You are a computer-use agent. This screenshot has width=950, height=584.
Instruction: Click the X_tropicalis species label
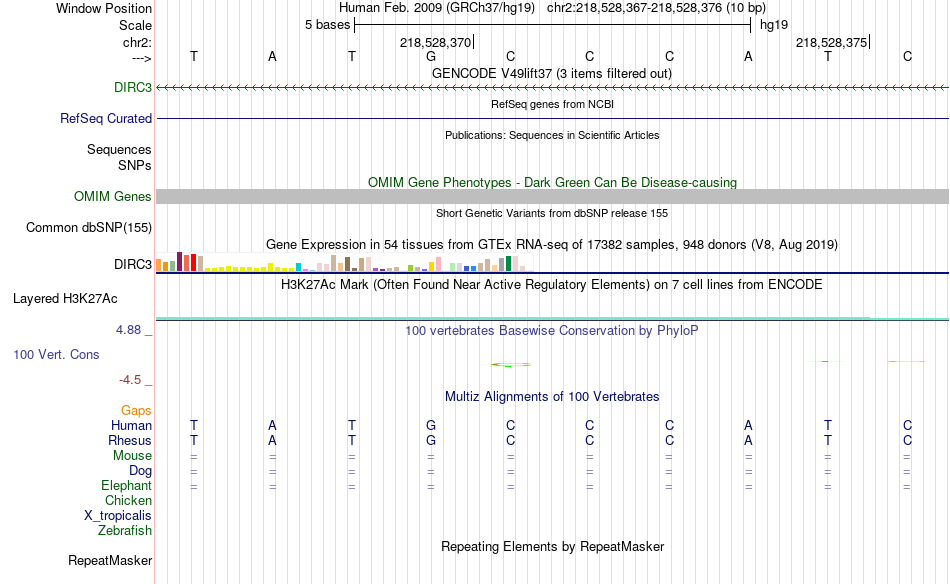coord(118,516)
